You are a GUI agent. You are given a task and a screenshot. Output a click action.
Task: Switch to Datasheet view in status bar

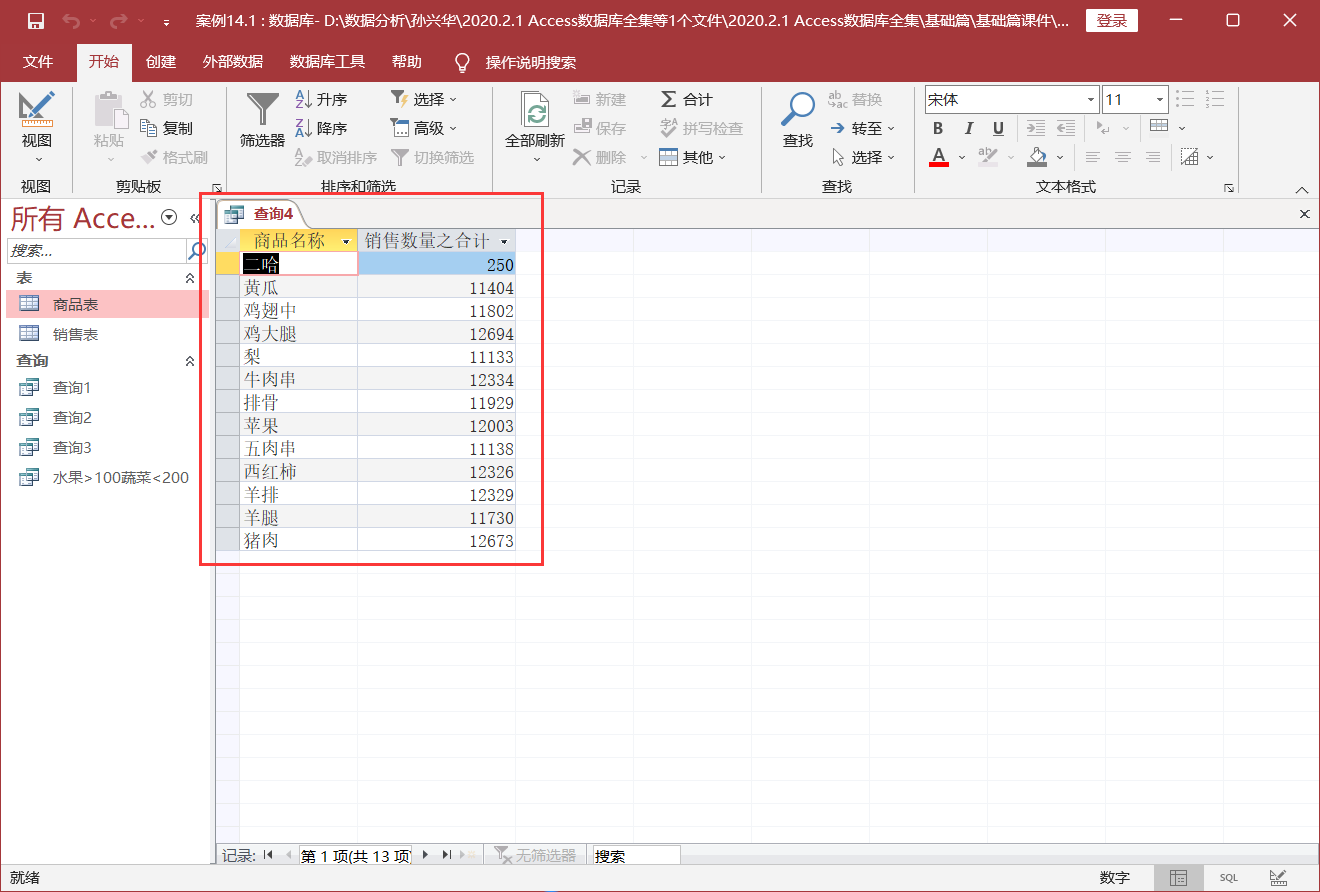(x=1179, y=878)
